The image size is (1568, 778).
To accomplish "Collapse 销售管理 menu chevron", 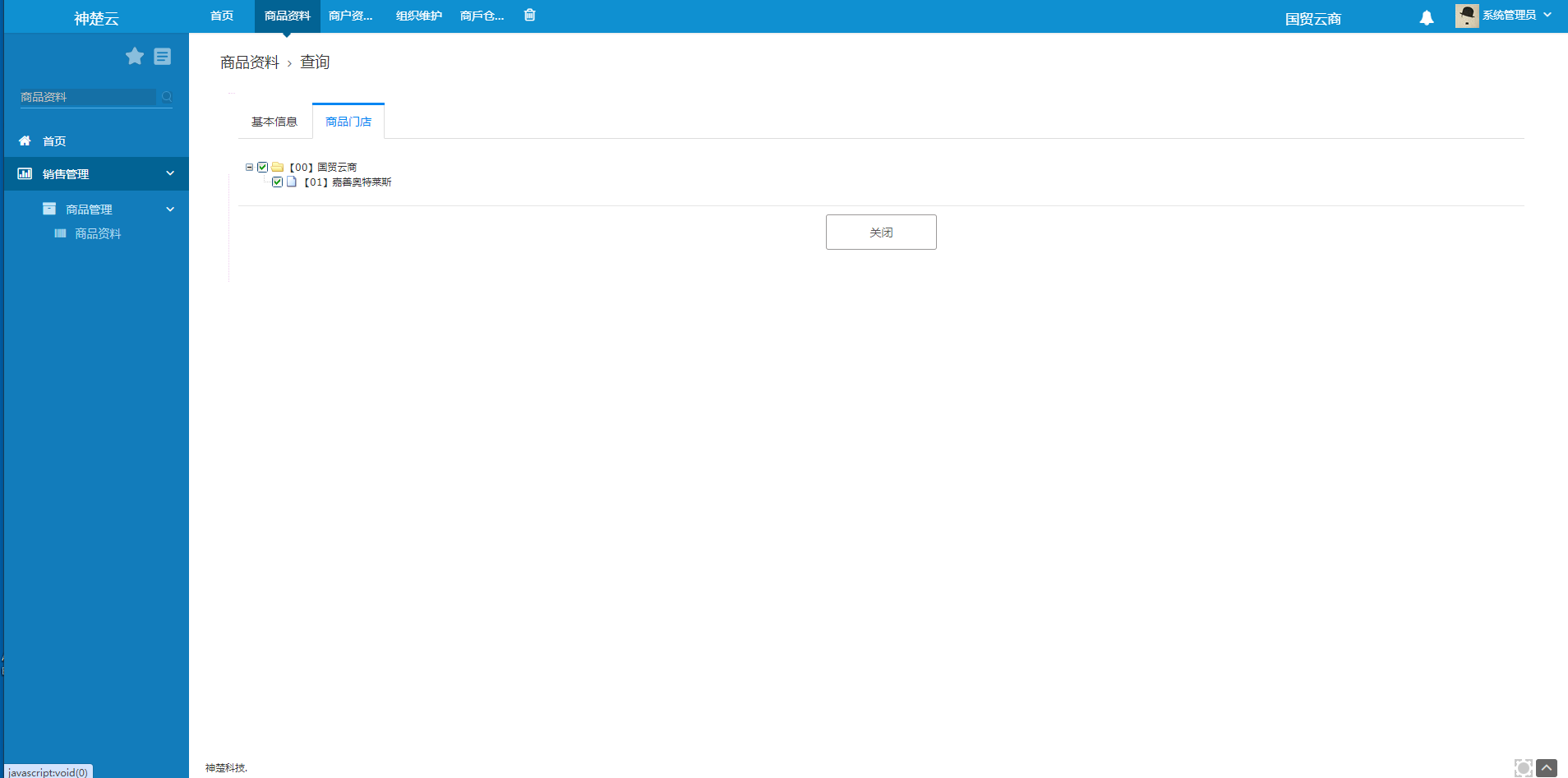I will pyautogui.click(x=170, y=173).
